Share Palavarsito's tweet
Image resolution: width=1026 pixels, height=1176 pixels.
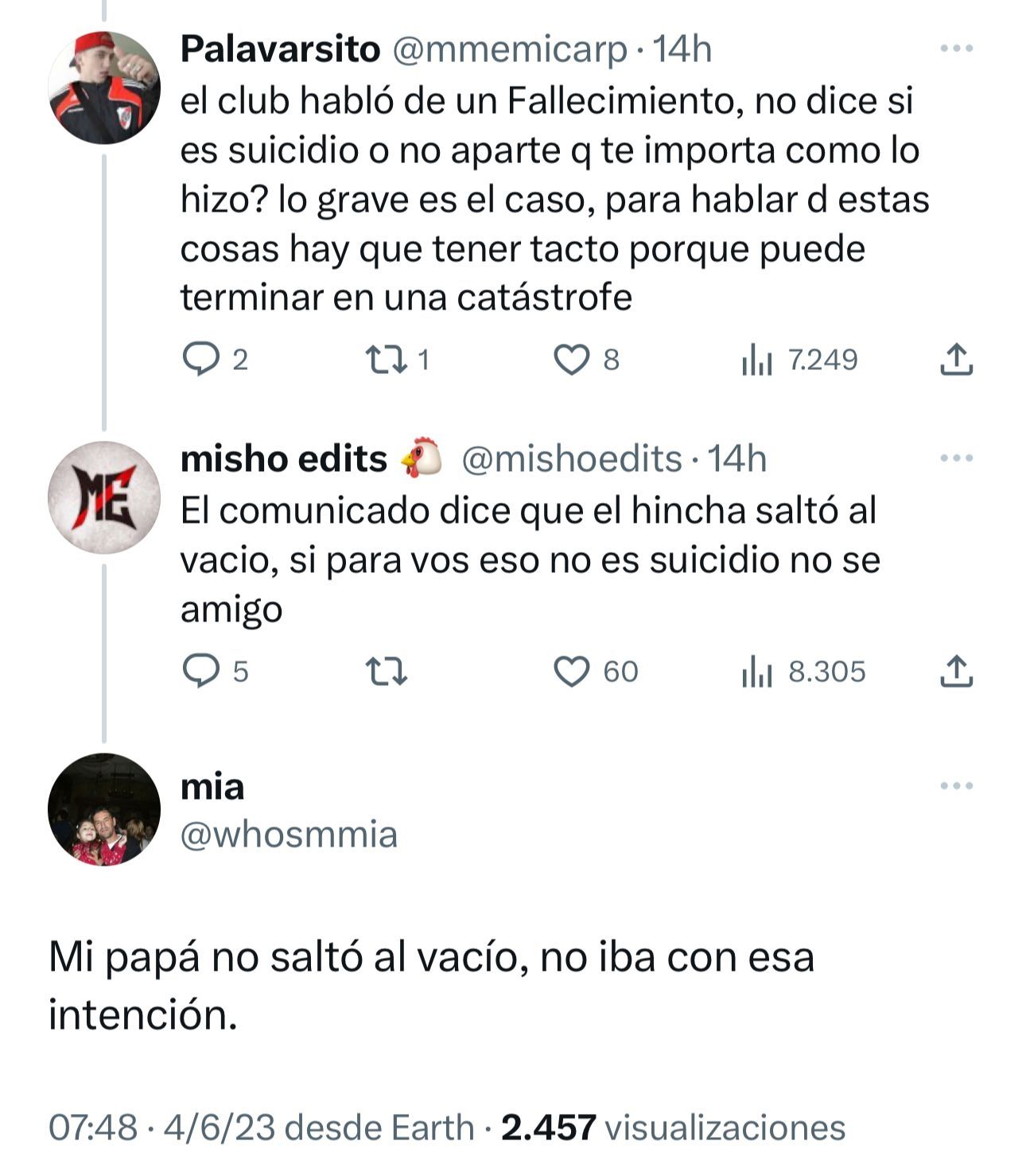(x=956, y=360)
